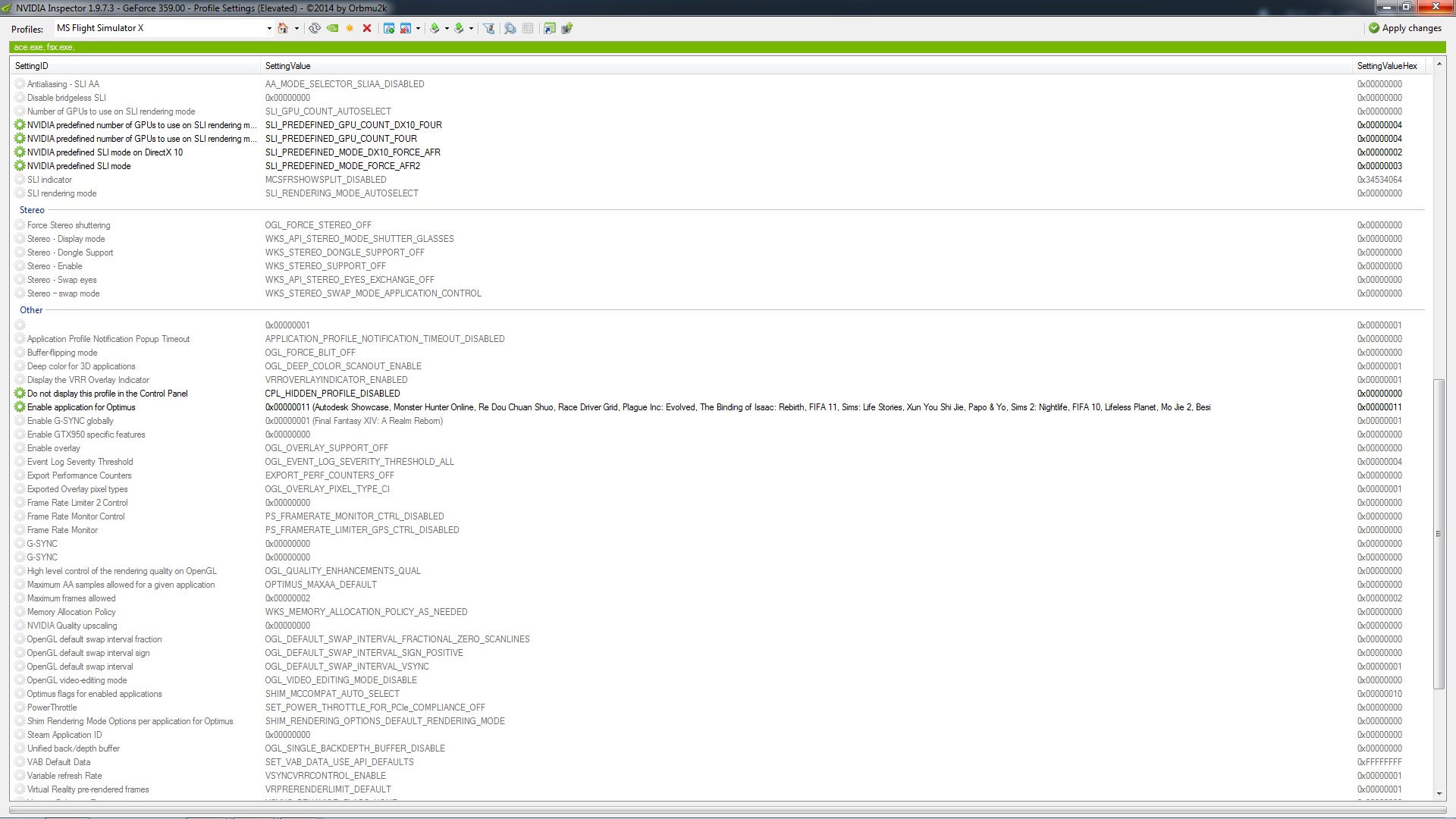This screenshot has height=819, width=1456.
Task: Click the vertical scrollbar thumb
Action: click(1439, 534)
